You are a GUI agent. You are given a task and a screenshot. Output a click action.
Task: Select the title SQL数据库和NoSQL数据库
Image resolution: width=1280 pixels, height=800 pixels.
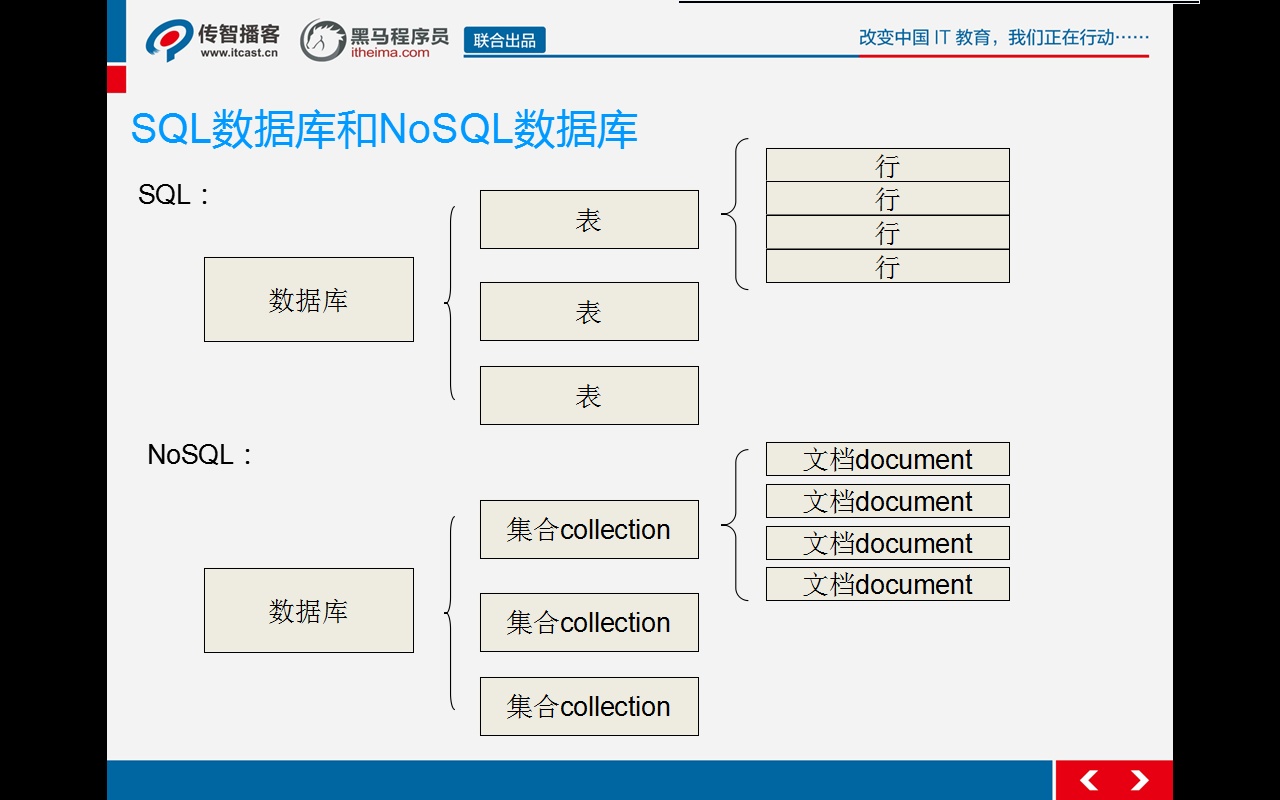coord(384,130)
